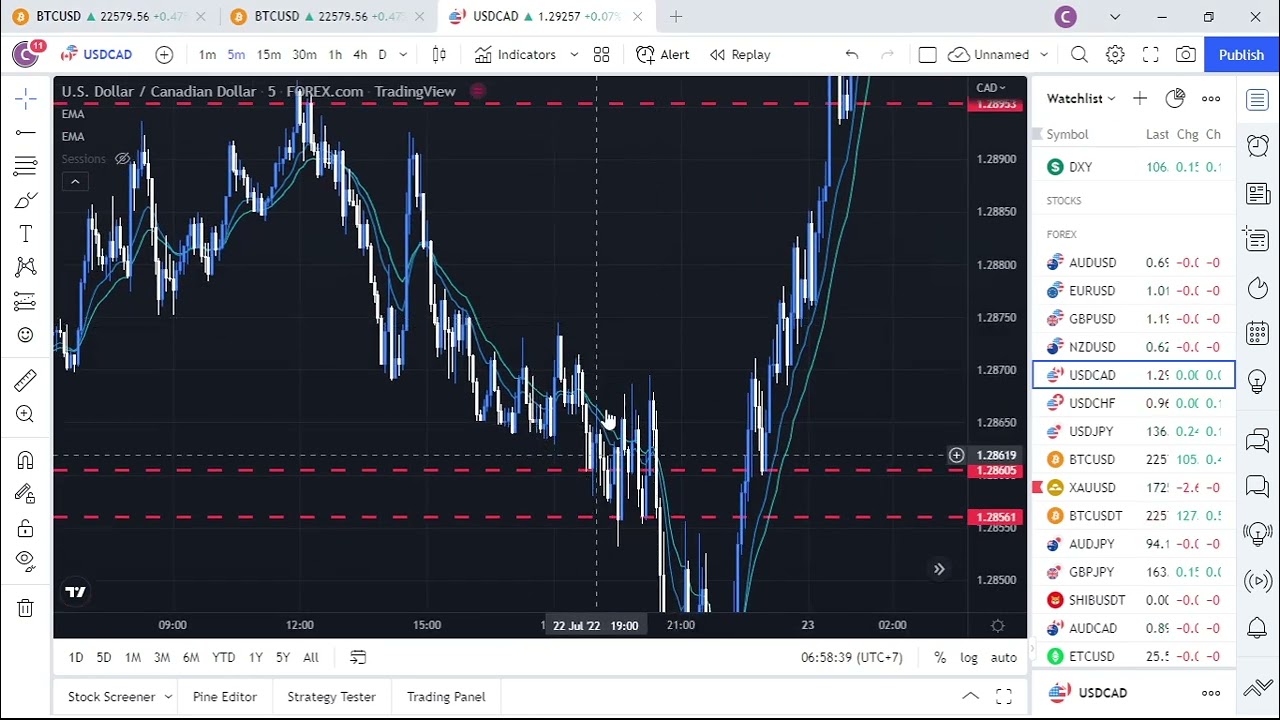Switch to the Stock Screener tab
Viewport: 1280px width, 720px height.
click(111, 697)
